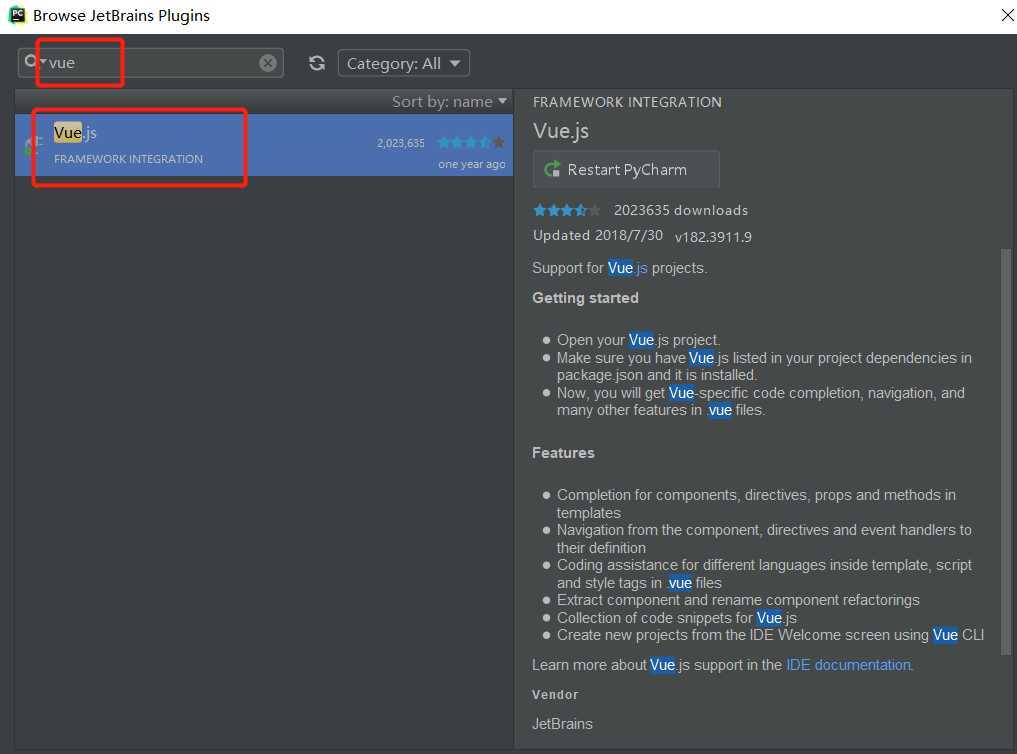Click the version v182.3911.9 text
1017x754 pixels.
pyautogui.click(x=713, y=237)
